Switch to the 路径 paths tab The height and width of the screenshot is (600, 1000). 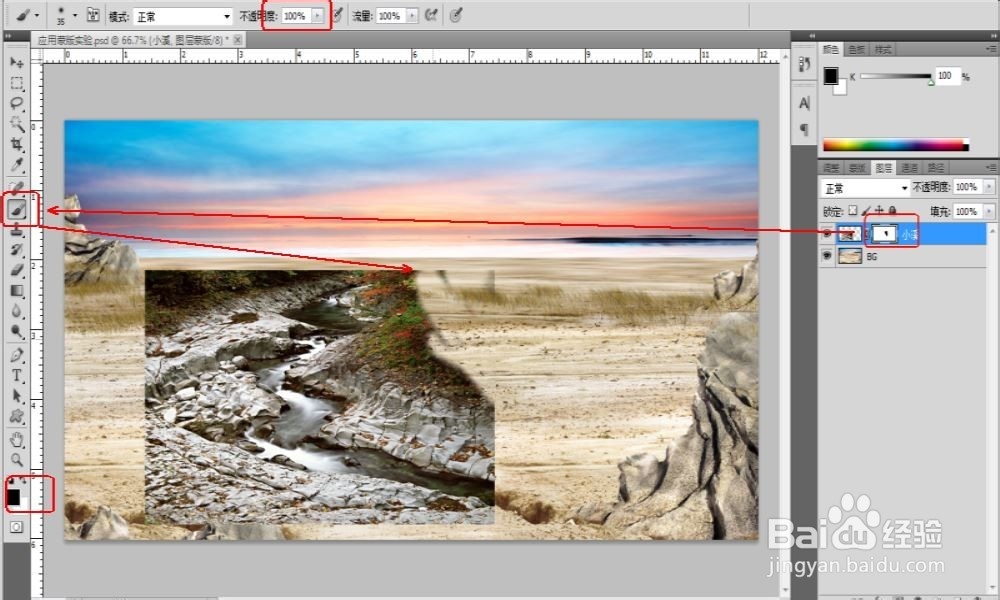point(936,168)
